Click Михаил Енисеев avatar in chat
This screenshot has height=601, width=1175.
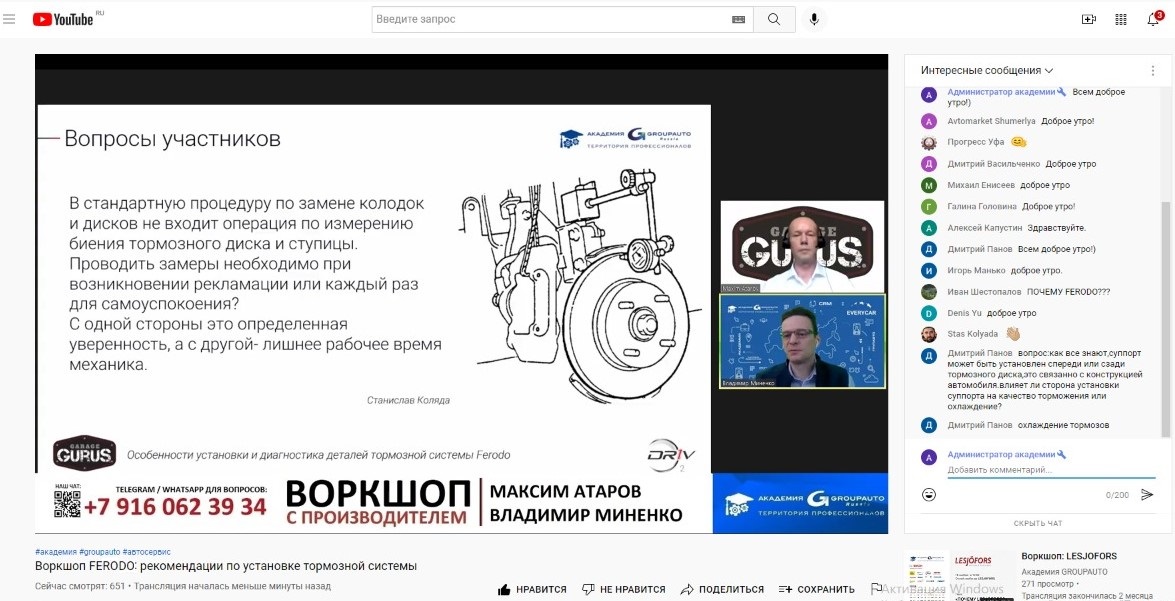tap(929, 185)
